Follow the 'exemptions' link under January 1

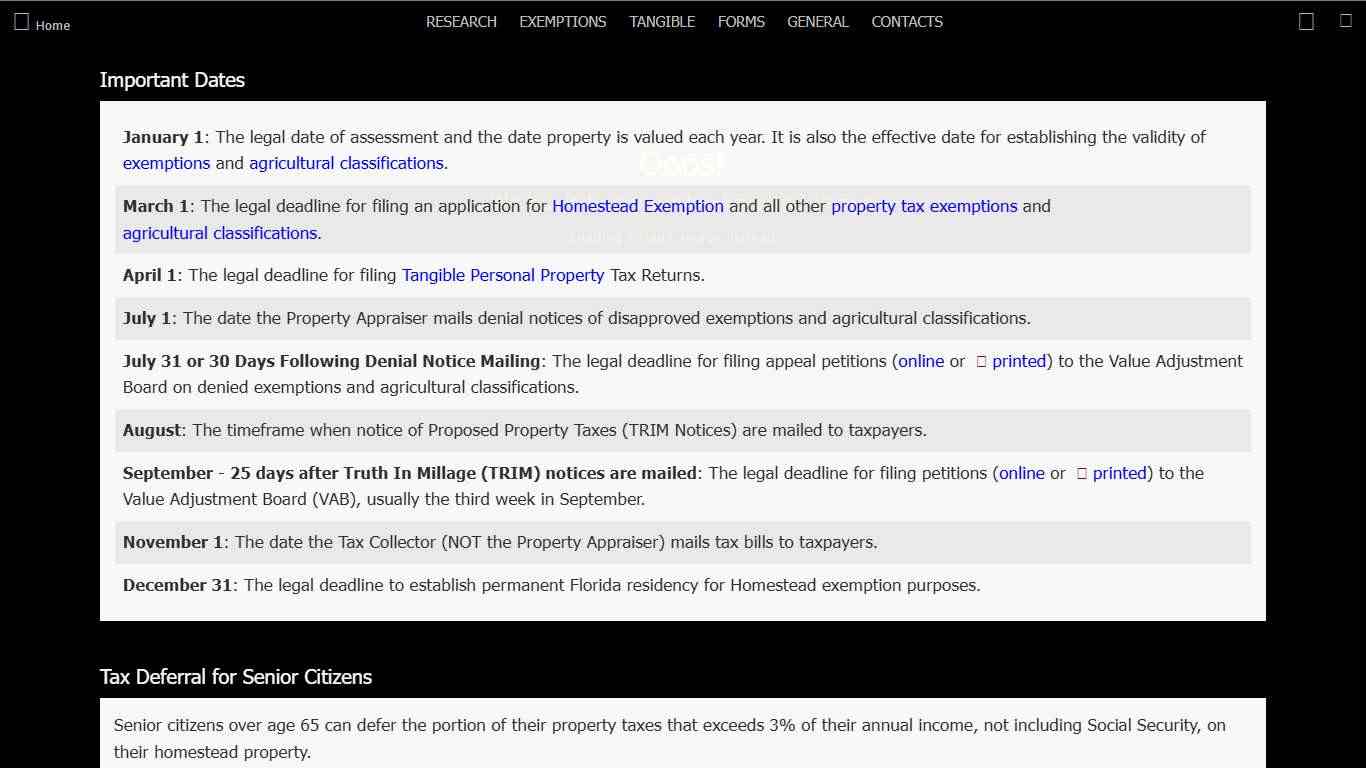[166, 163]
